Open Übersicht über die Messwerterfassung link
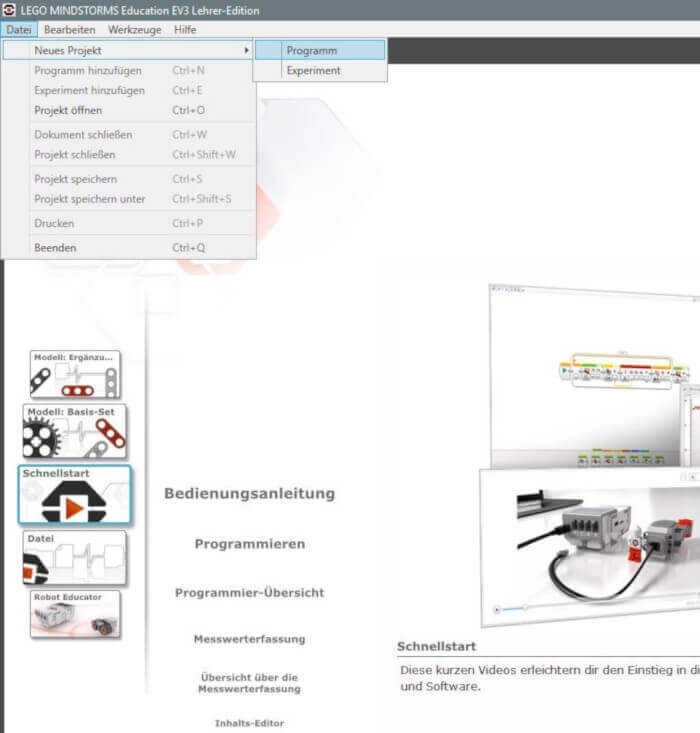Image resolution: width=700 pixels, height=733 pixels. (250, 683)
